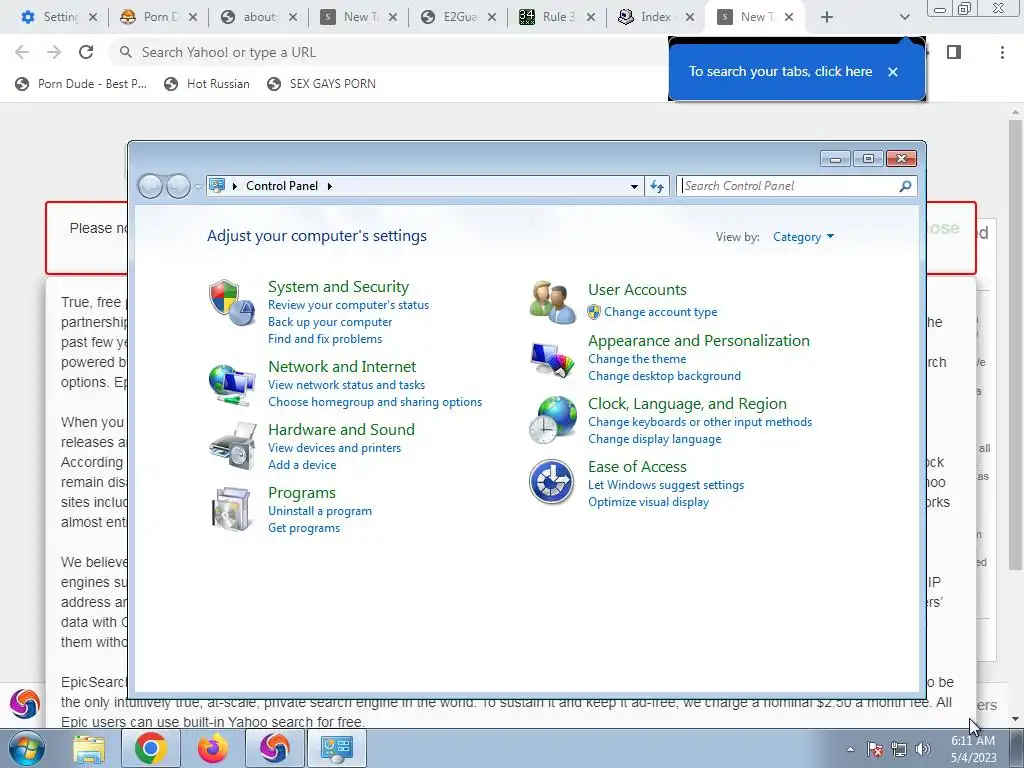
Task: Open browser tab search chevron
Action: [x=904, y=17]
